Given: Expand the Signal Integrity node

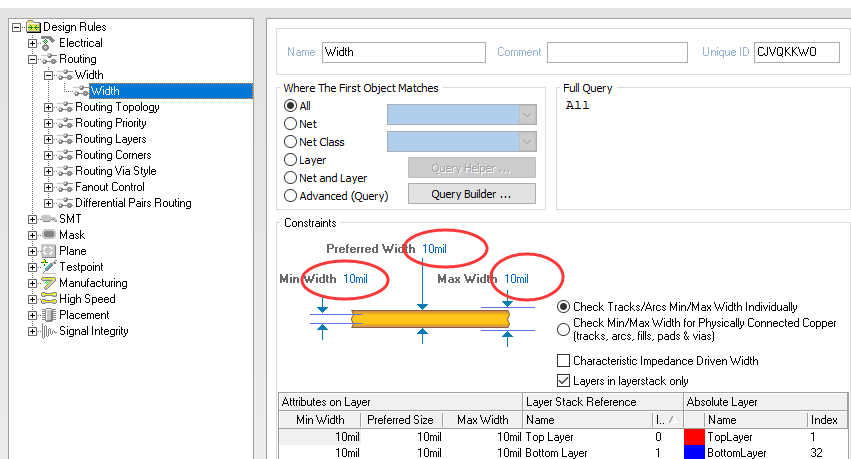Looking at the screenshot, I should point(33,331).
